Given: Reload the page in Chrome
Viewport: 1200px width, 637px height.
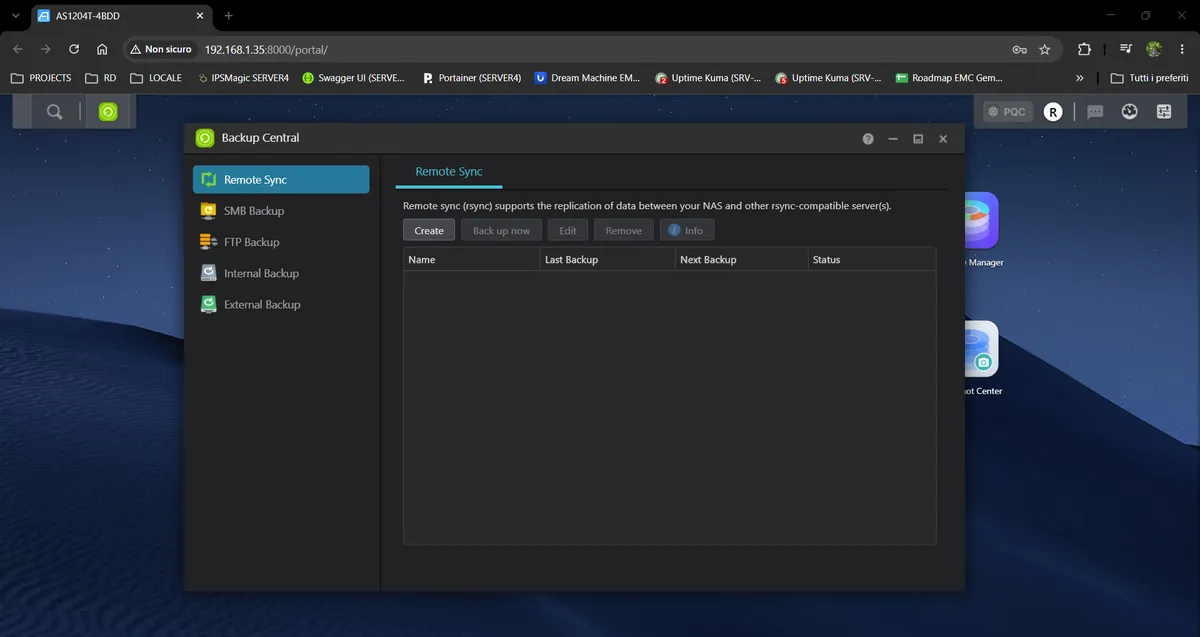Looking at the screenshot, I should point(74,49).
